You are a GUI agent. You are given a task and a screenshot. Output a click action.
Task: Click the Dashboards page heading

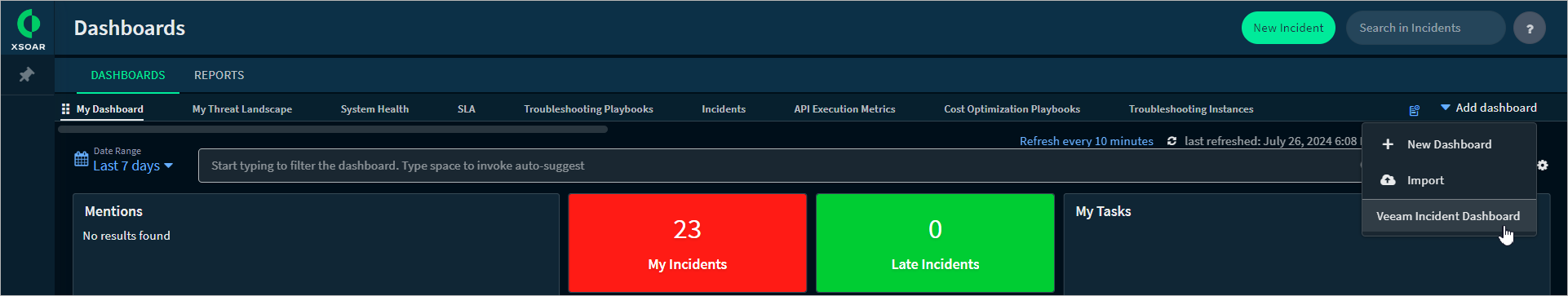[130, 28]
